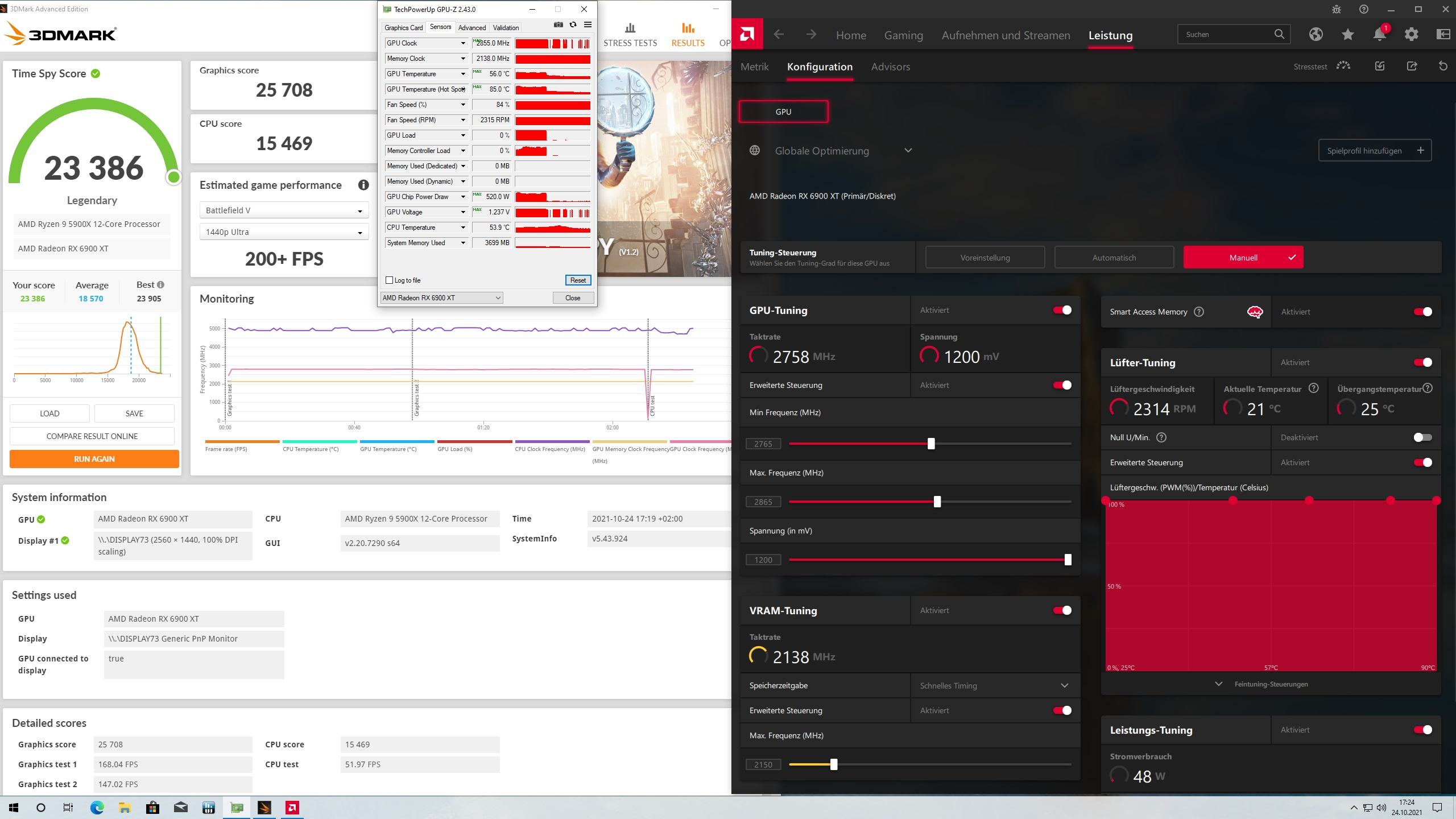Click the Windows Start button

click(x=14, y=808)
